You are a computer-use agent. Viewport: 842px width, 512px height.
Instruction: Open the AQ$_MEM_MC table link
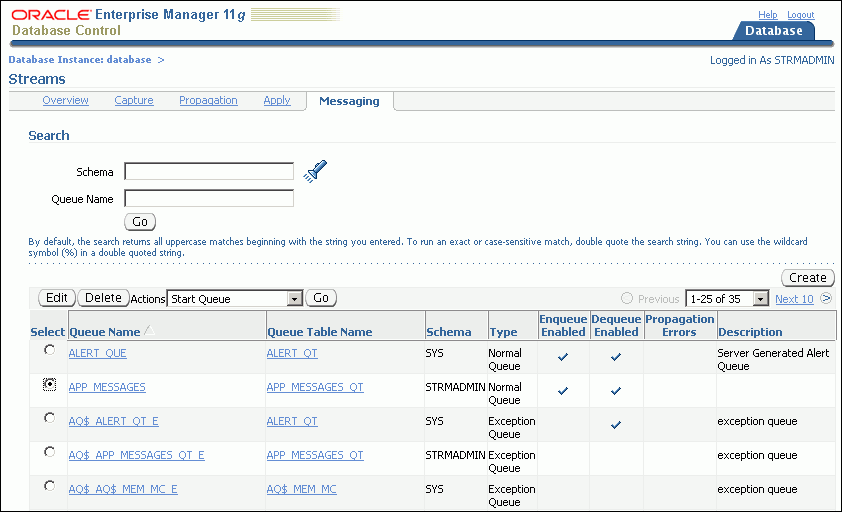pos(302,489)
